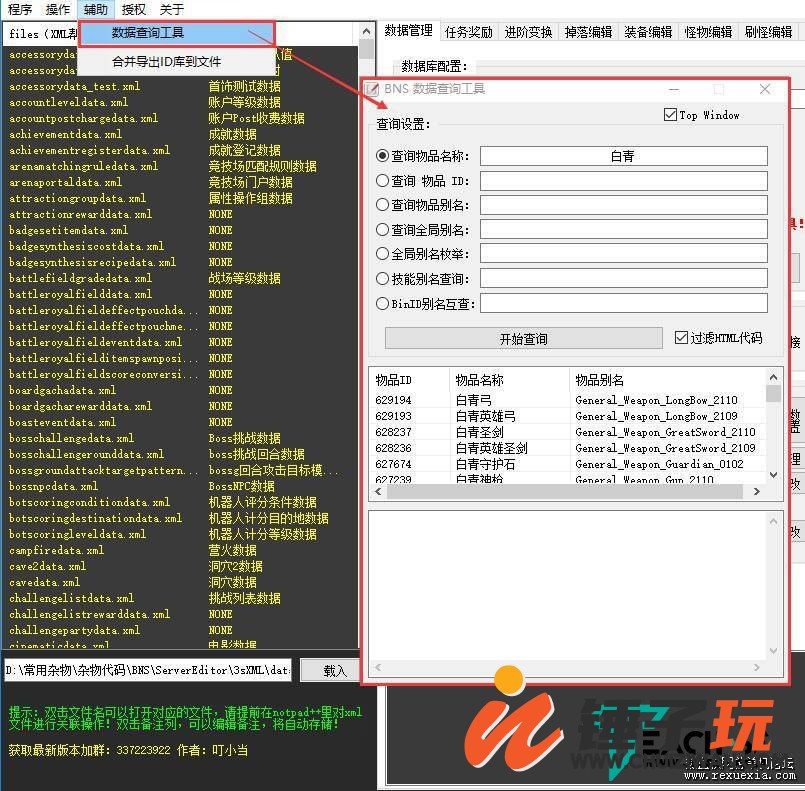Focus the 查询 物品 ID input field
Viewport: 805px width, 791px height.
click(623, 181)
